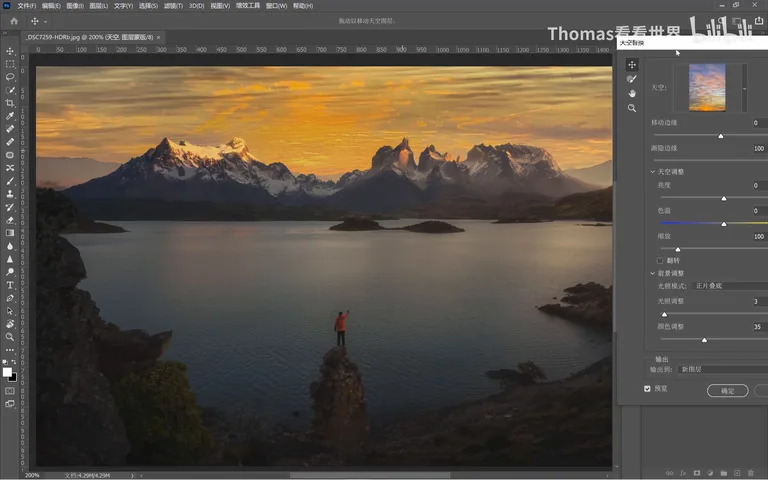Collapse the 天空调整 section
Screen dimensions: 768x480
(652, 172)
